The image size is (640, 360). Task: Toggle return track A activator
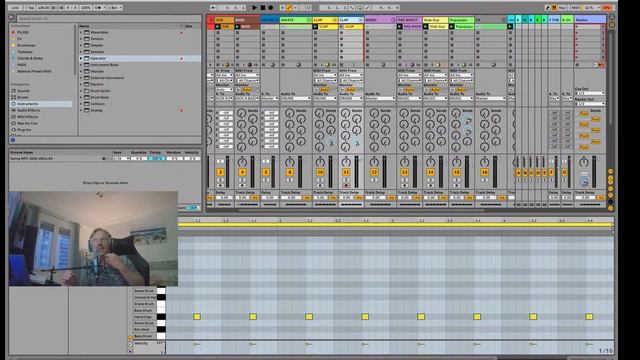click(x=518, y=173)
